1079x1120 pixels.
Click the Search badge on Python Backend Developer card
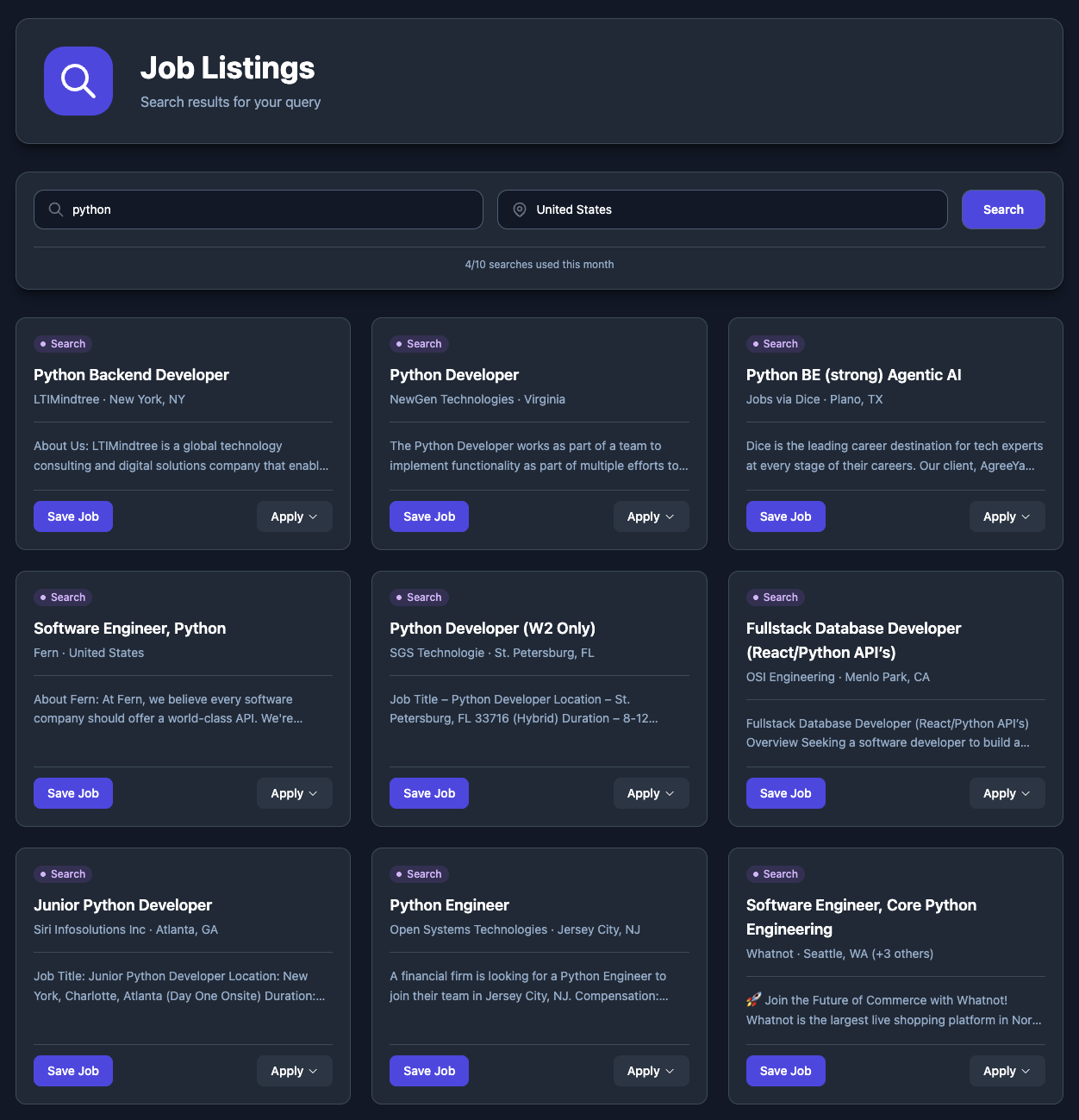[x=62, y=343]
